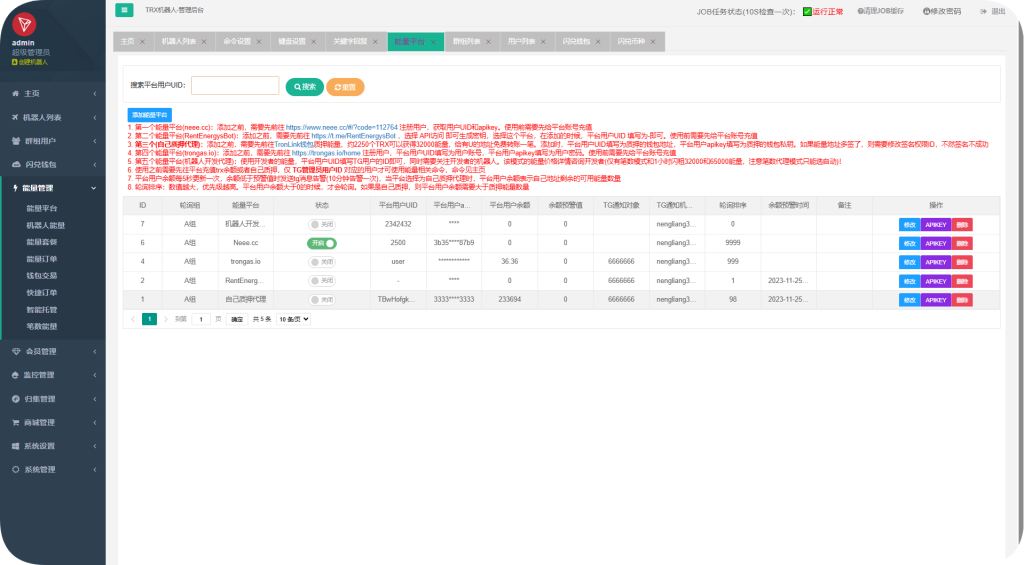The image size is (1024, 565).
Task: Click the green 搜索 search button
Action: coord(304,87)
